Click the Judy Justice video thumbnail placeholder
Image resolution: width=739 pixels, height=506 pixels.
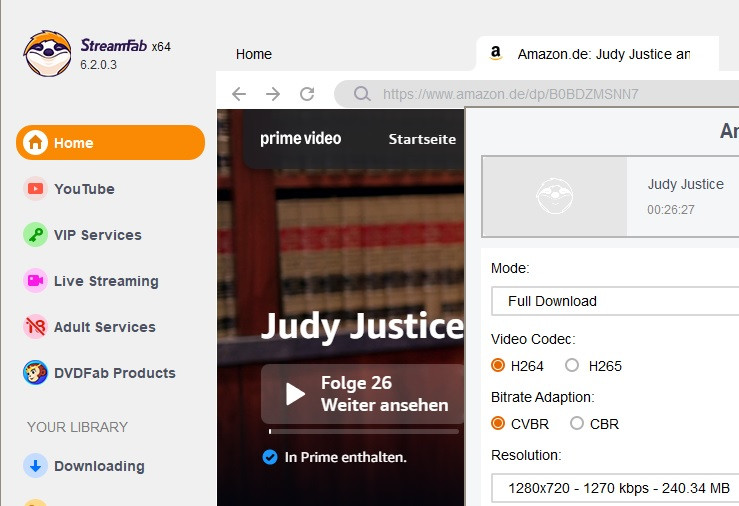(555, 196)
